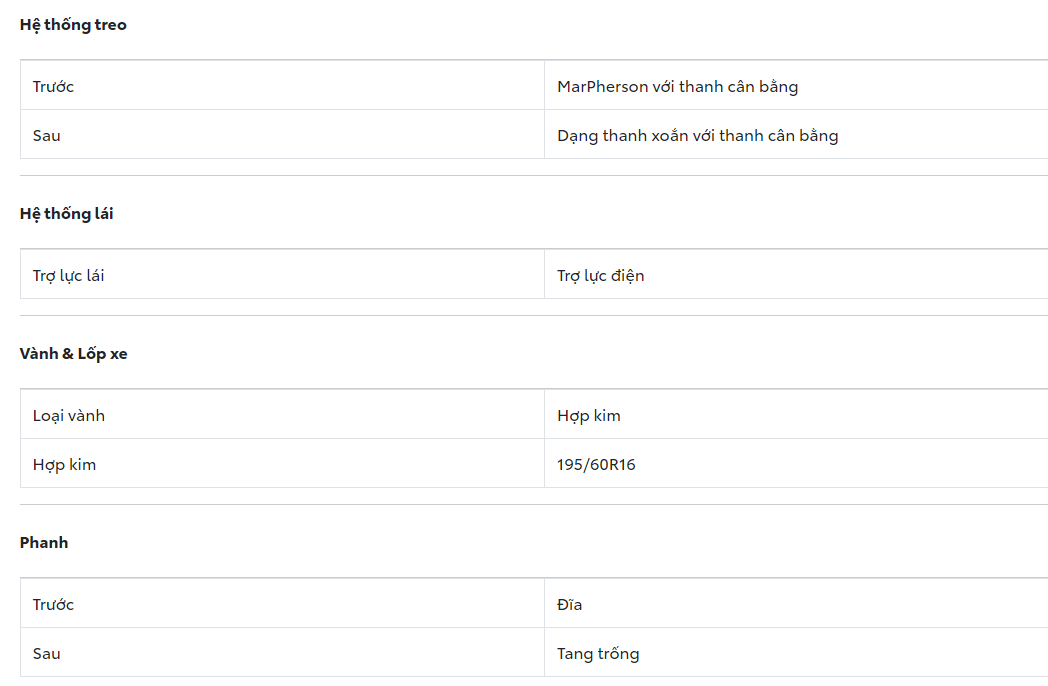The image size is (1048, 686).
Task: Click the Tang trống value cell
Action: point(598,653)
